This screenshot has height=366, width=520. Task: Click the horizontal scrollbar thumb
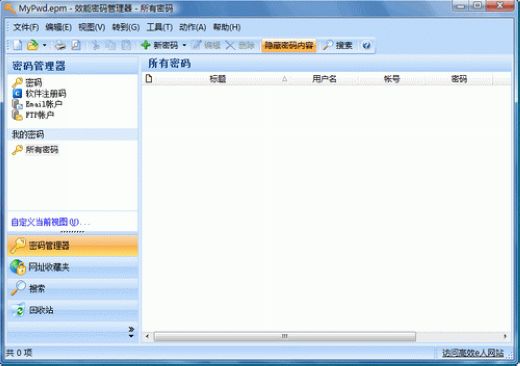pos(285,336)
